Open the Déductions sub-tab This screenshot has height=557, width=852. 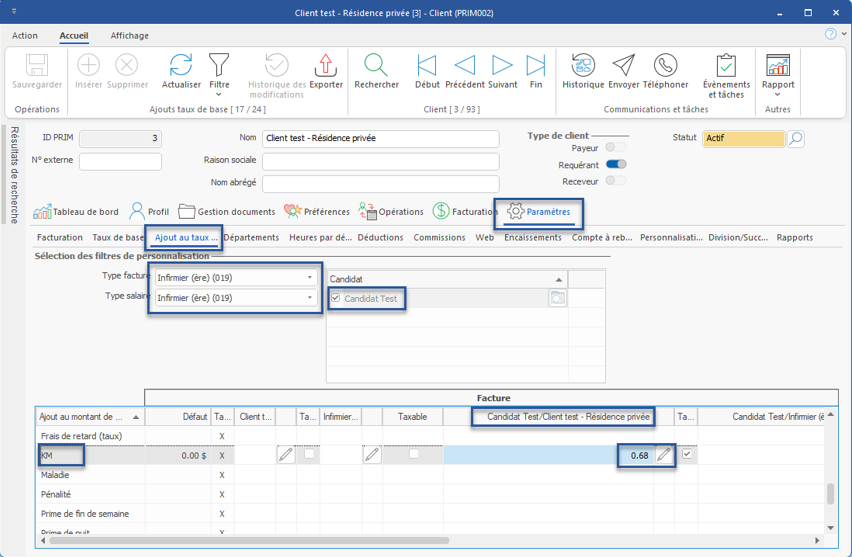click(x=380, y=238)
